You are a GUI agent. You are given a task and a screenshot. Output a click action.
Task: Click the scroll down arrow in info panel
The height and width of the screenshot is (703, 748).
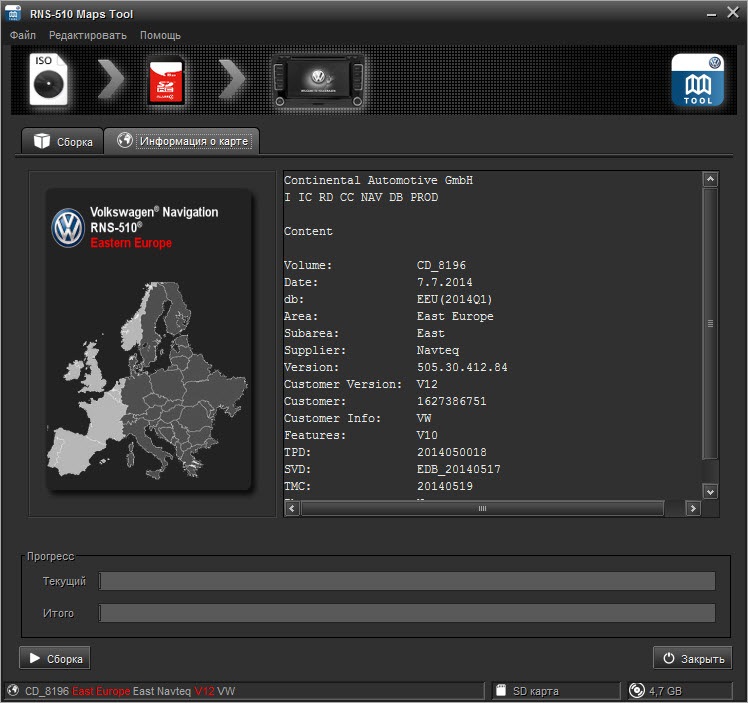click(x=710, y=492)
